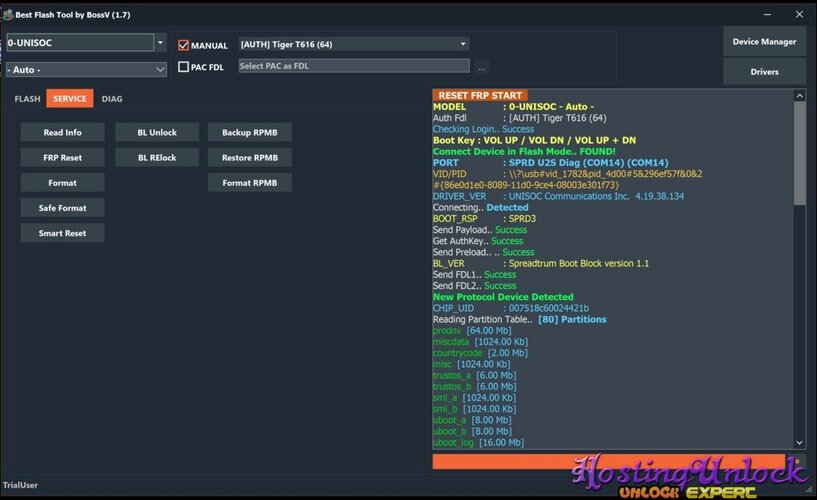Open Device Manager
The image size is (817, 500).
[764, 42]
